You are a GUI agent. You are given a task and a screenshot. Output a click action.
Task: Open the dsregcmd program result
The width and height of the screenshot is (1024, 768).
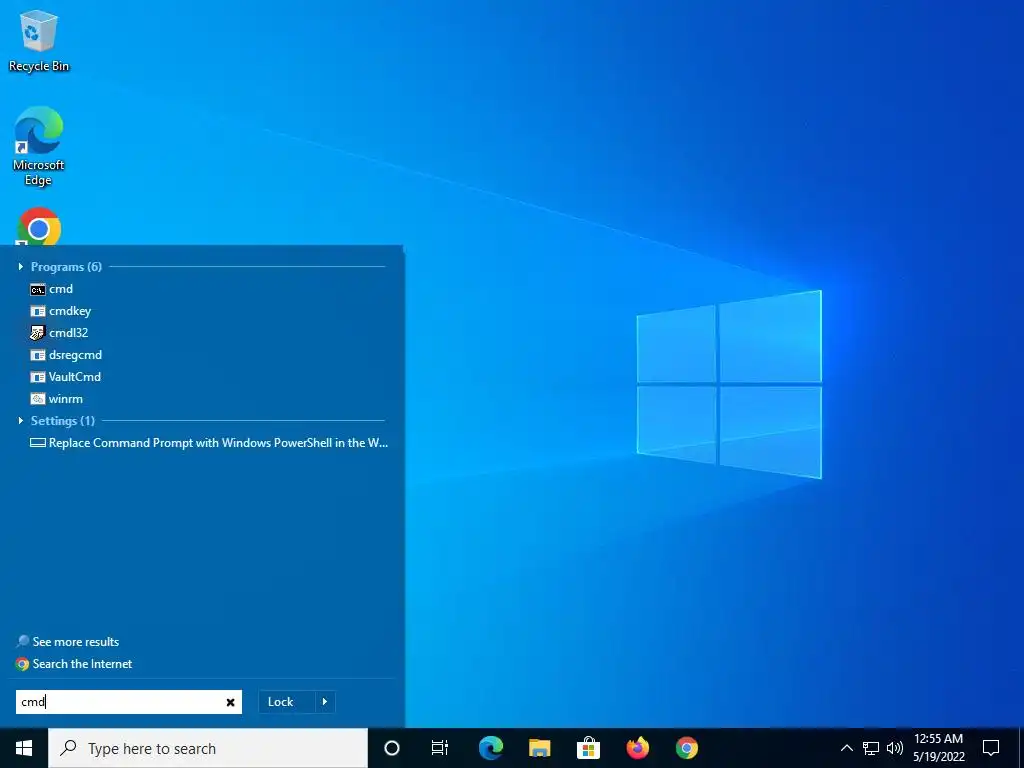coord(65,355)
